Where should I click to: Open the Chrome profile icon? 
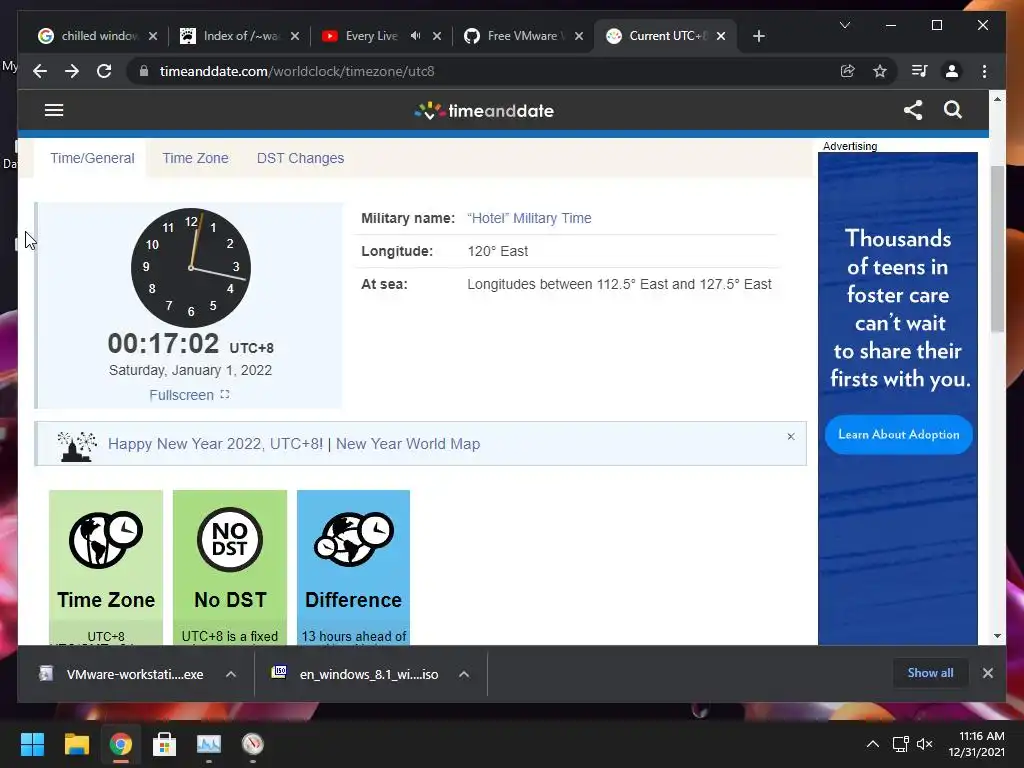pyautogui.click(x=952, y=71)
